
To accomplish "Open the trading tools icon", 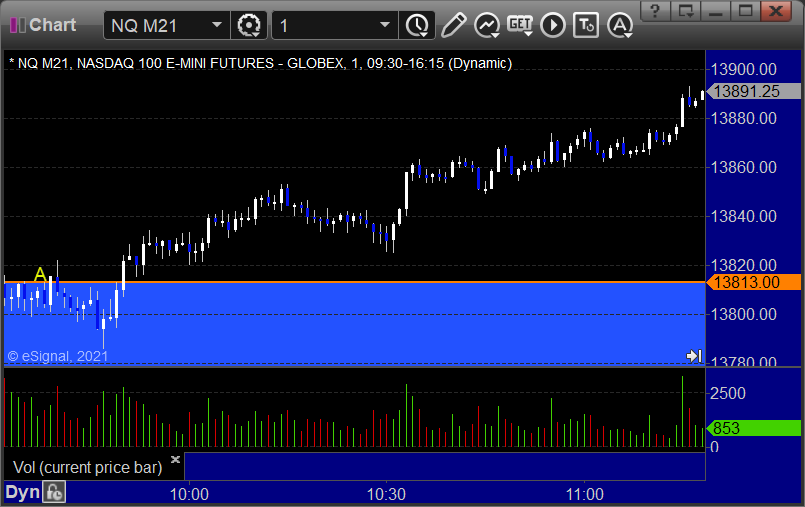I will (586, 25).
